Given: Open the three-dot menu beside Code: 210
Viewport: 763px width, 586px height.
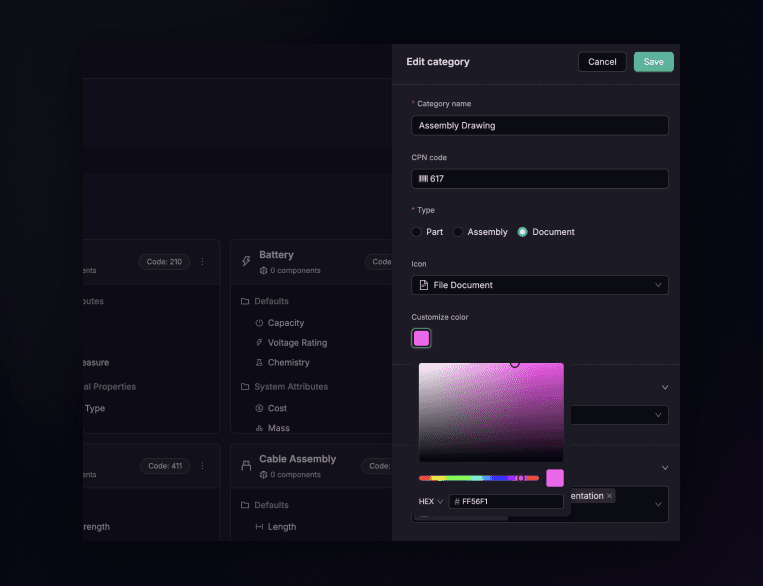Looking at the screenshot, I should [202, 262].
